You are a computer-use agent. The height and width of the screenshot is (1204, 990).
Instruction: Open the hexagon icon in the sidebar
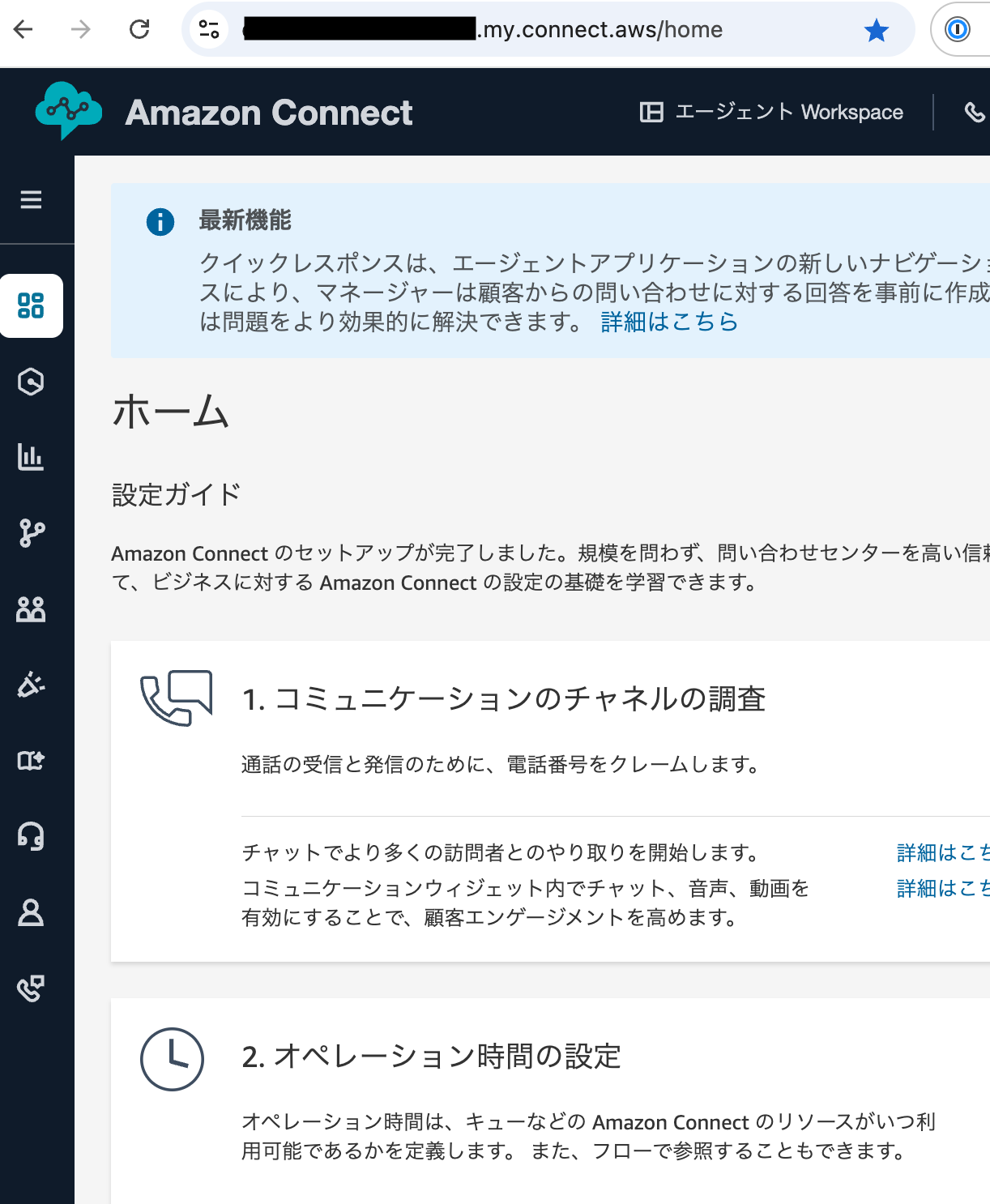click(31, 382)
